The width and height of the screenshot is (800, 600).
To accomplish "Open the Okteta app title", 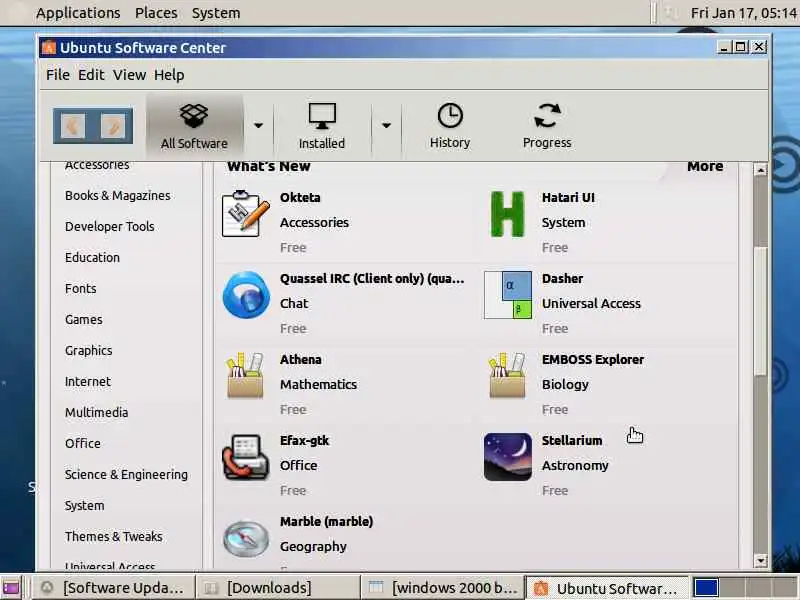I will [300, 198].
